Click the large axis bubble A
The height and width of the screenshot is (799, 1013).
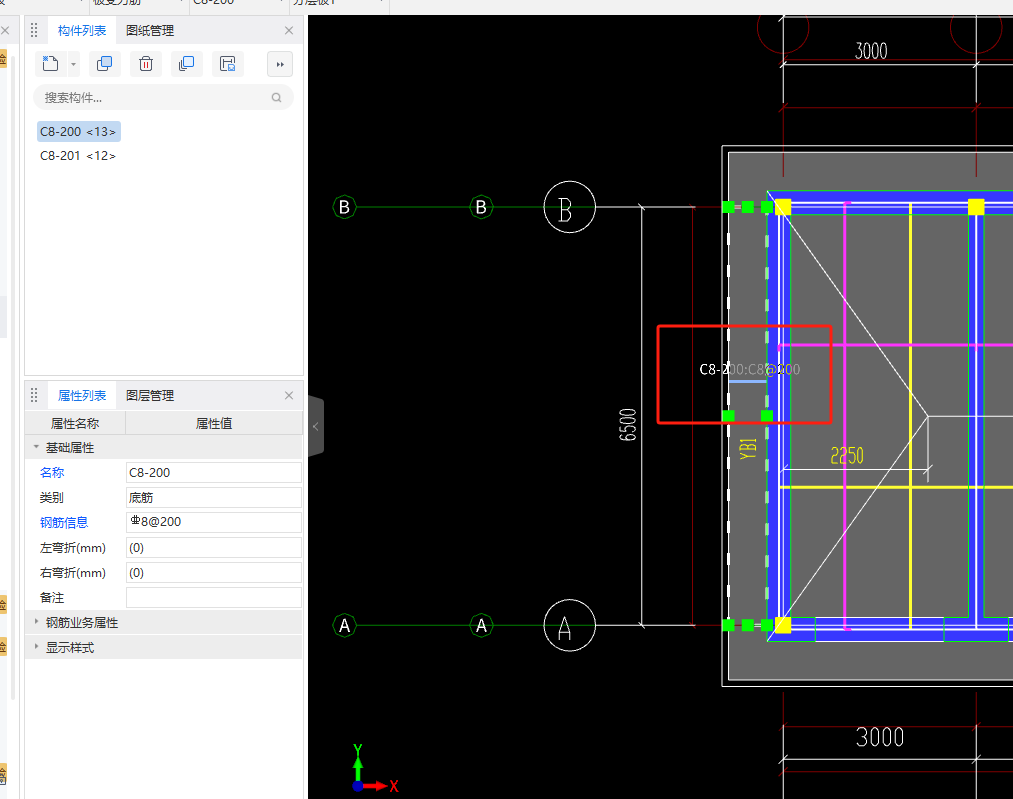tap(569, 625)
